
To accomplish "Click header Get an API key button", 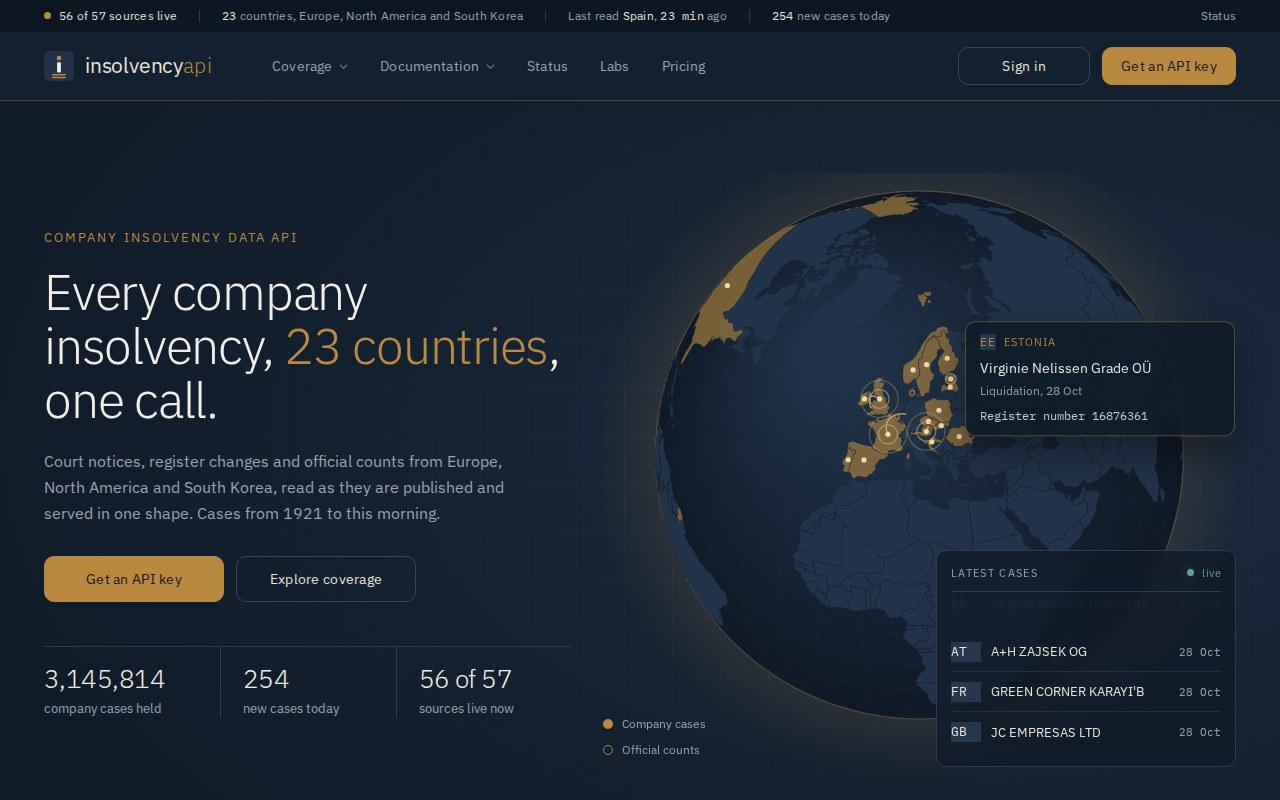I will 1169,66.
